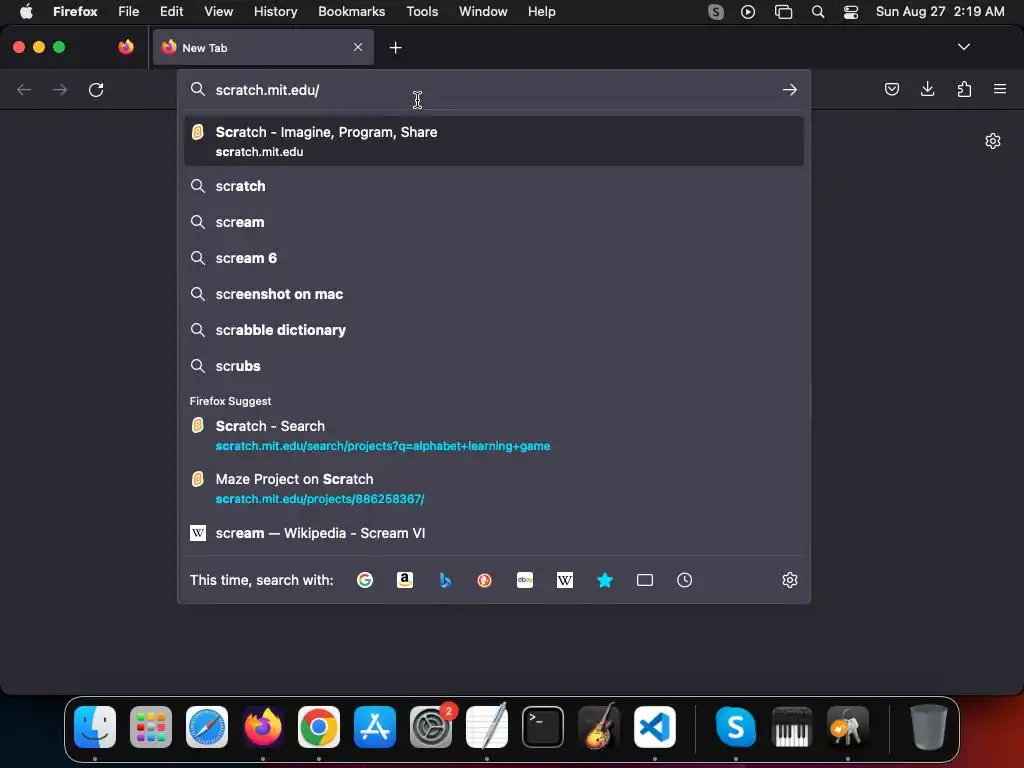Click the play-circle menu bar icon
1024x768 pixels.
748,12
